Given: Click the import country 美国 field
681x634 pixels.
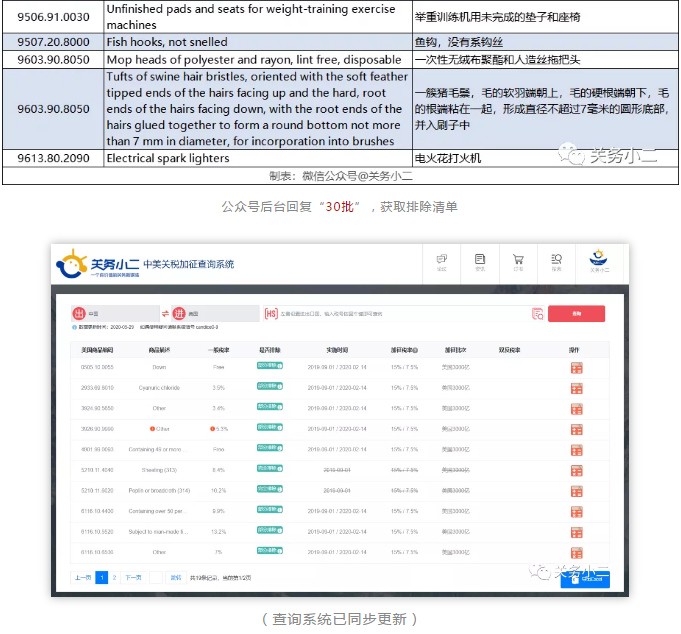Looking at the screenshot, I should click(x=215, y=314).
